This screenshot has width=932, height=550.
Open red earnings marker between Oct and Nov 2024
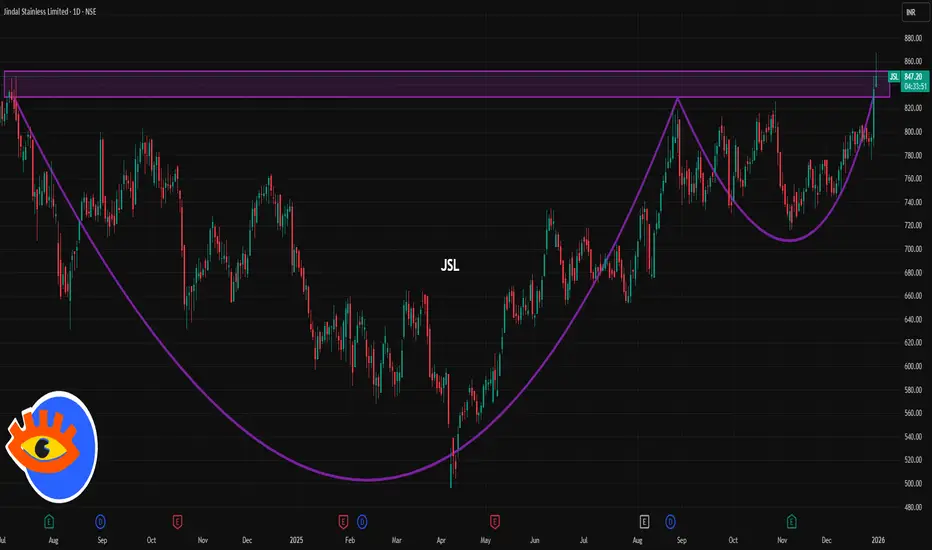pyautogui.click(x=177, y=522)
